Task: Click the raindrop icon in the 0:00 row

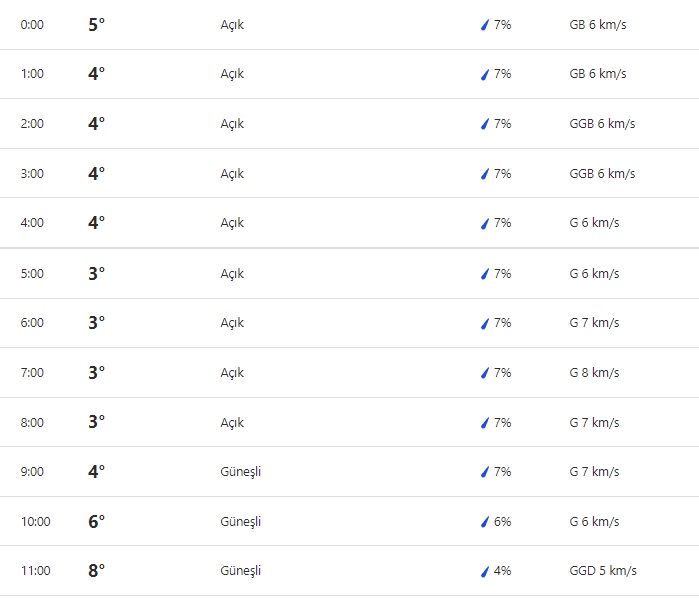Action: 485,25
